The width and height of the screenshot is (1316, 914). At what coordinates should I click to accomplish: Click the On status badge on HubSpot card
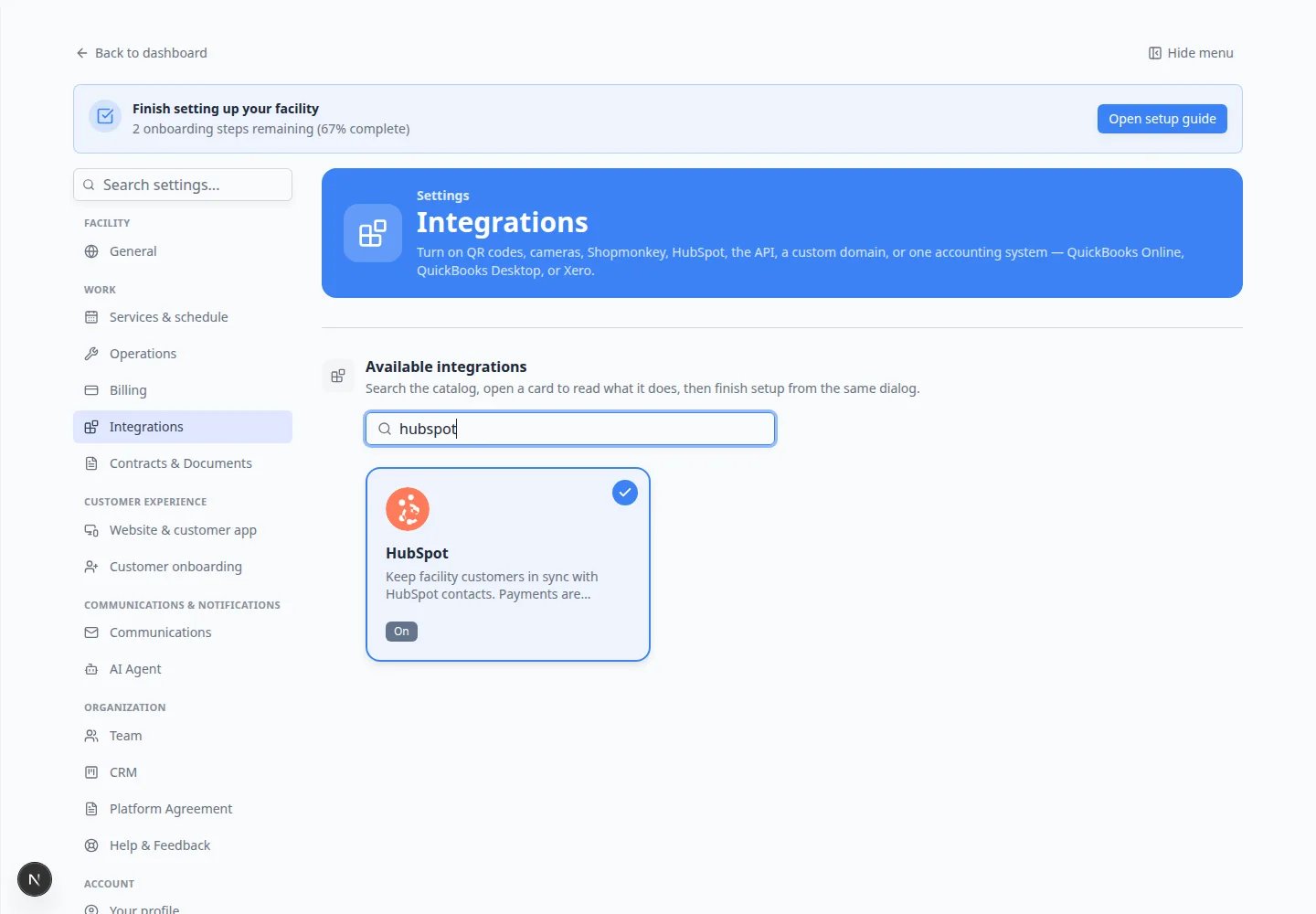(x=401, y=632)
